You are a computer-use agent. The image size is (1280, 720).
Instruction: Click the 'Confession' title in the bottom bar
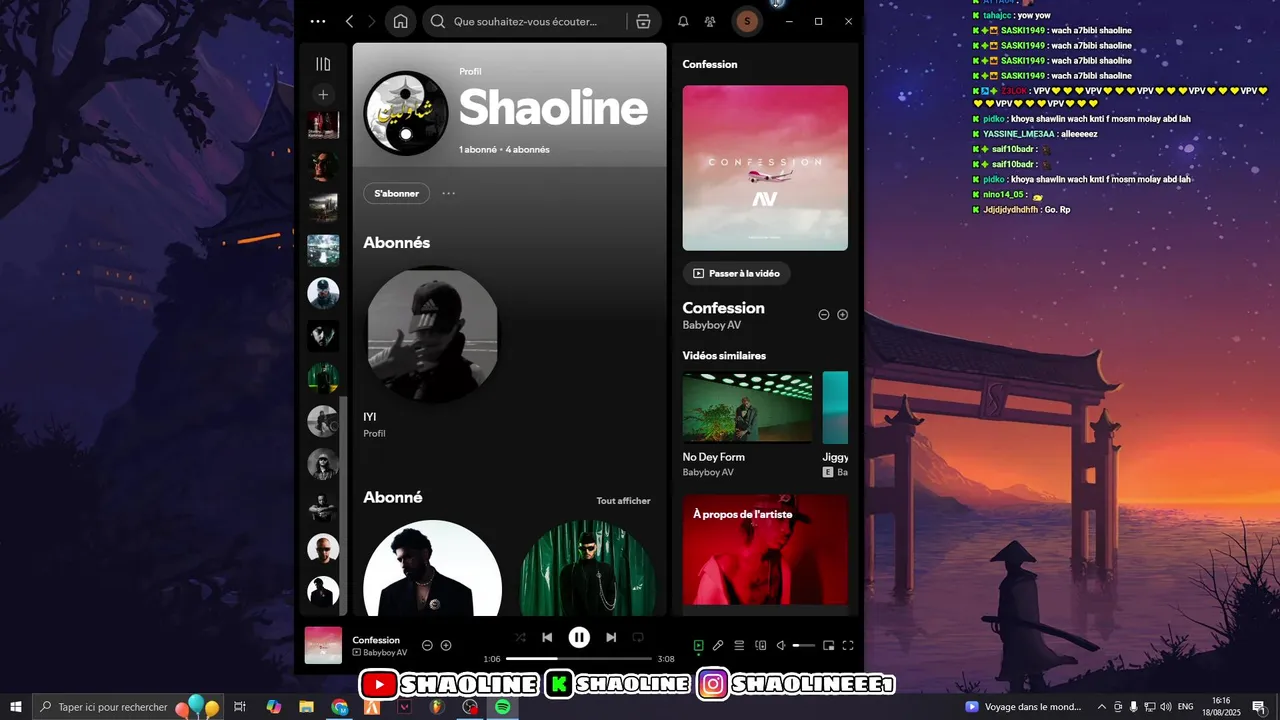pyautogui.click(x=376, y=640)
